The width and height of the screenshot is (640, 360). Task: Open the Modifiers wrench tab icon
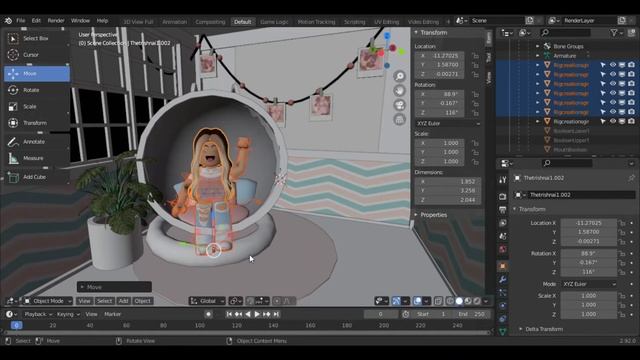(x=502, y=280)
